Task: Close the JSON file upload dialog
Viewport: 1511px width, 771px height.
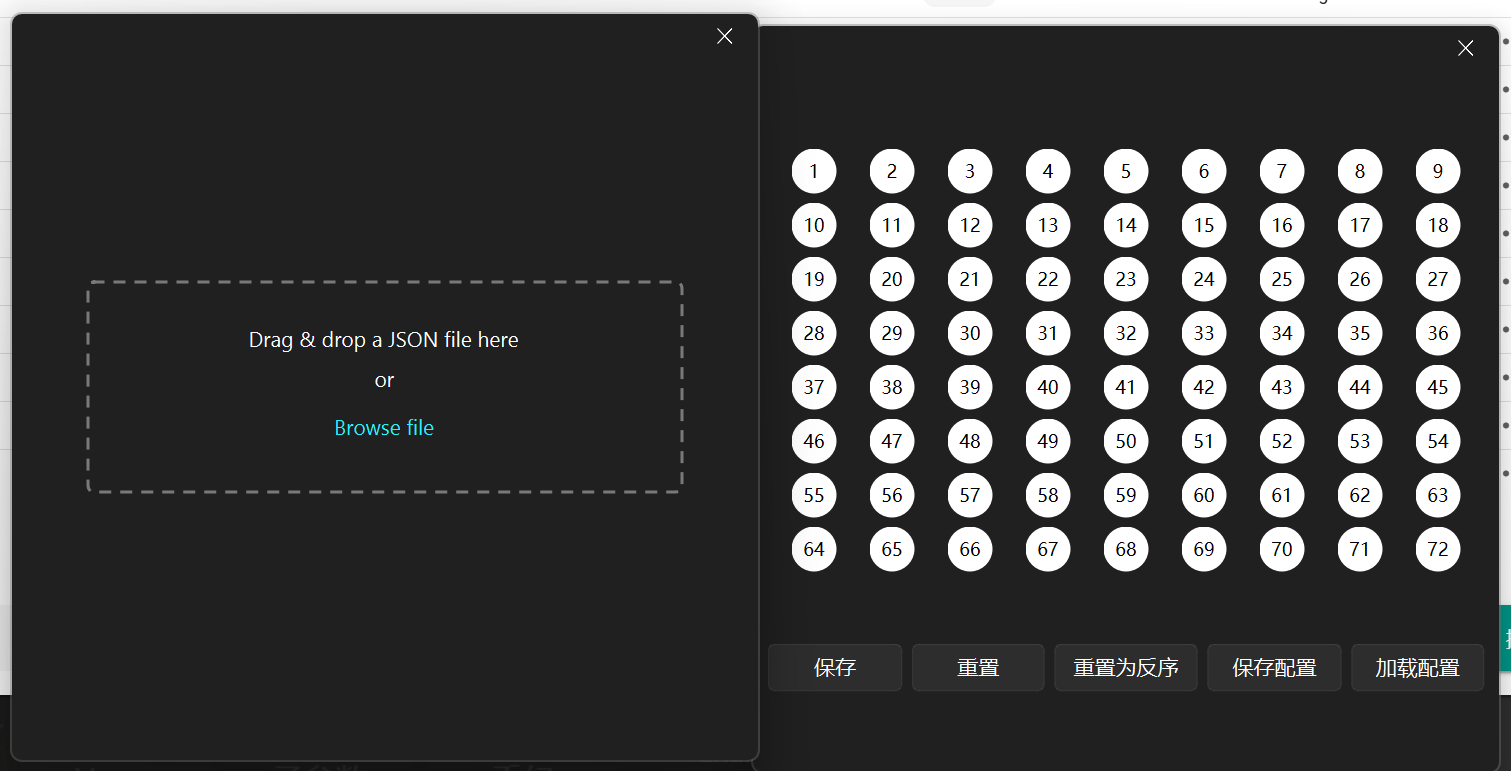Action: [725, 36]
